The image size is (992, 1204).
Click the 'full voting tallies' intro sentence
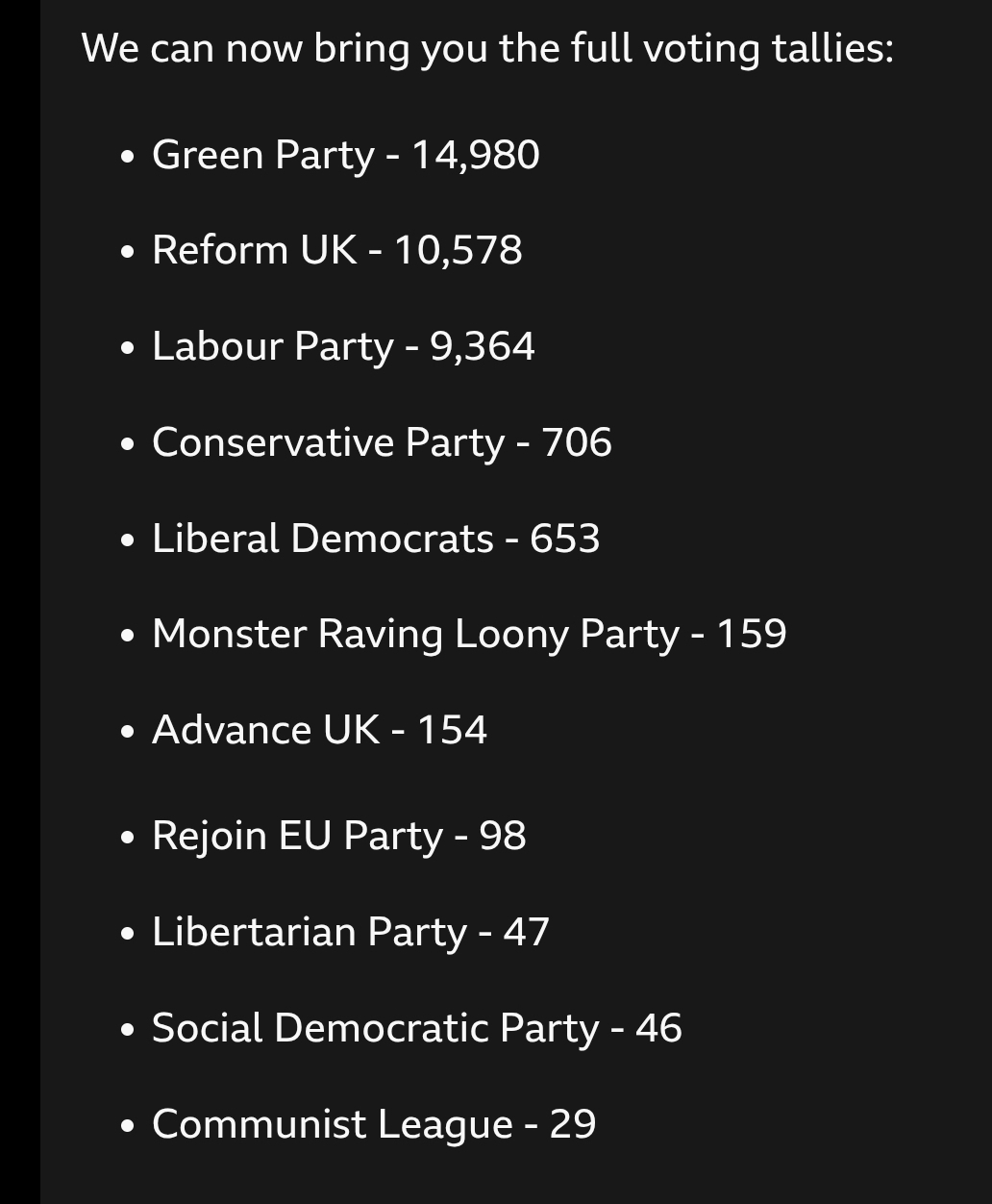[x=487, y=48]
